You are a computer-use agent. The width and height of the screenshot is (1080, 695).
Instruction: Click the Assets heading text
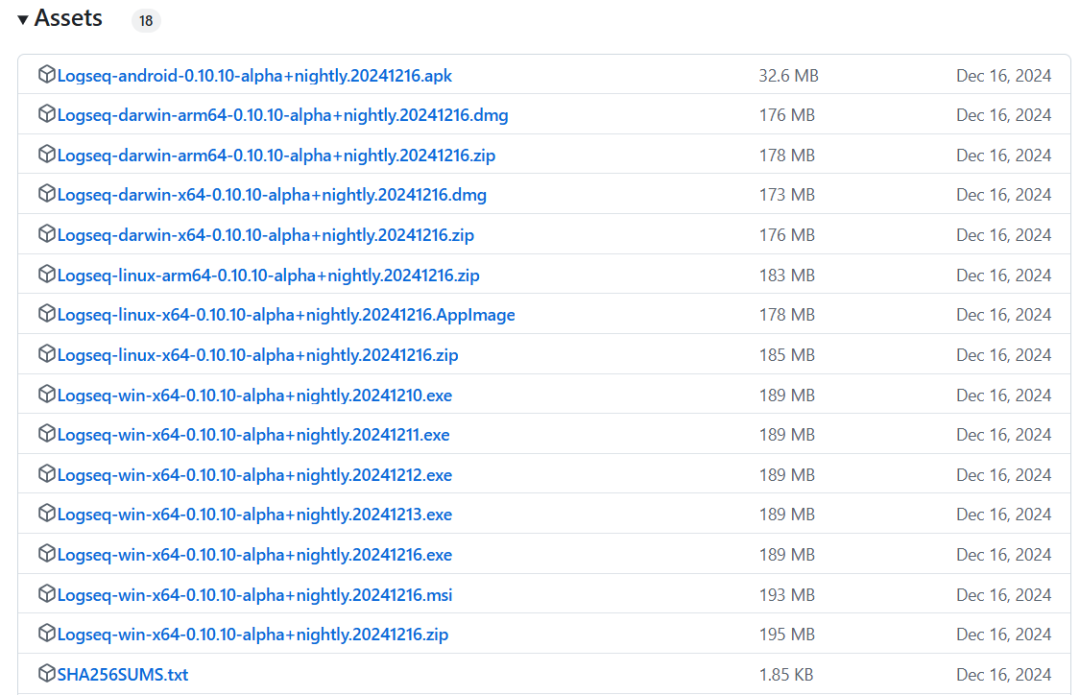click(68, 18)
